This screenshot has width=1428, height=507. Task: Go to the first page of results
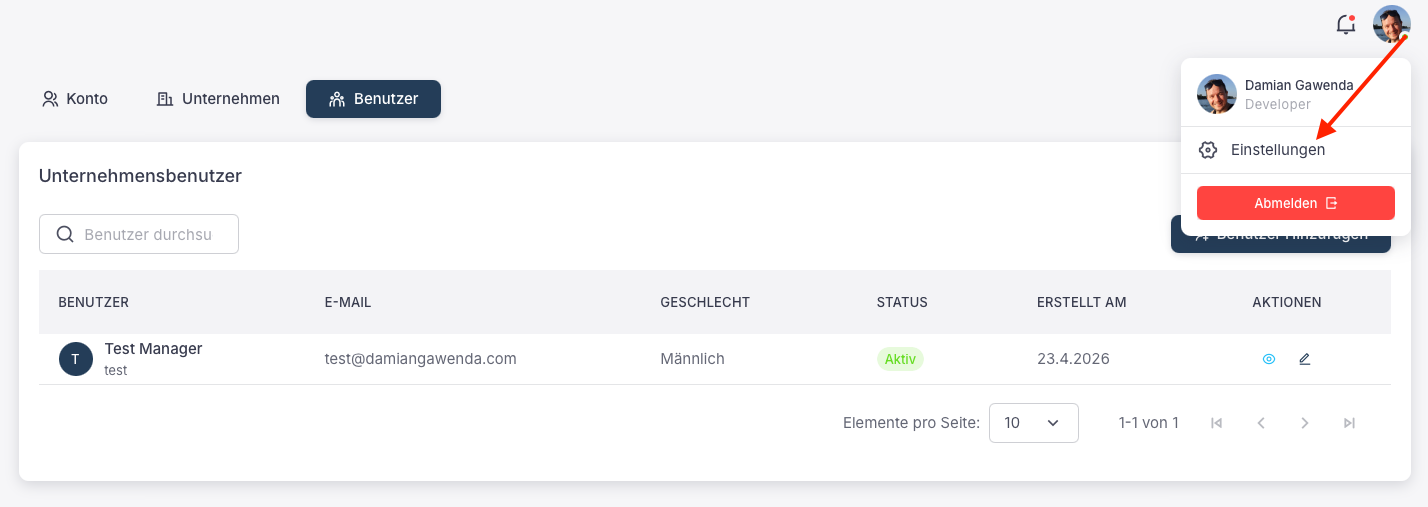(x=1217, y=423)
